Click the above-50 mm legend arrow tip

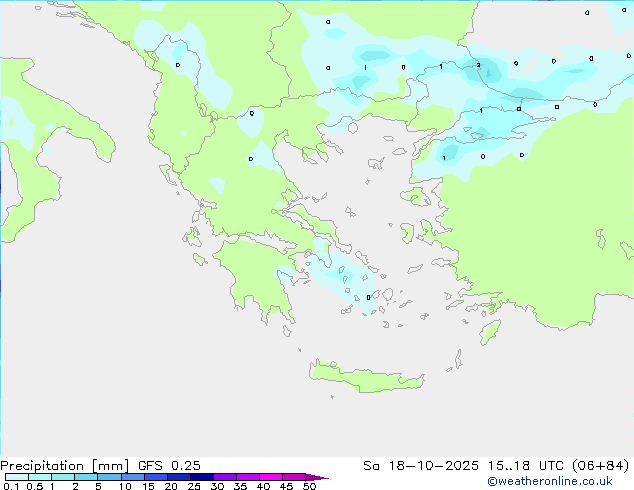pos(317,477)
